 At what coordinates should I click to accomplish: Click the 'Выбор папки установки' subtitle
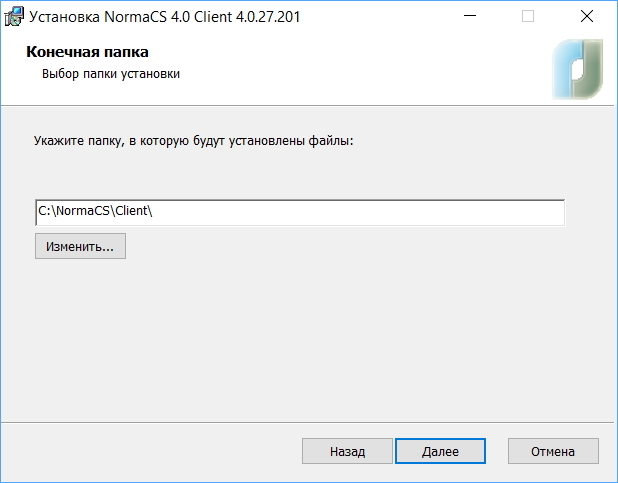110,73
